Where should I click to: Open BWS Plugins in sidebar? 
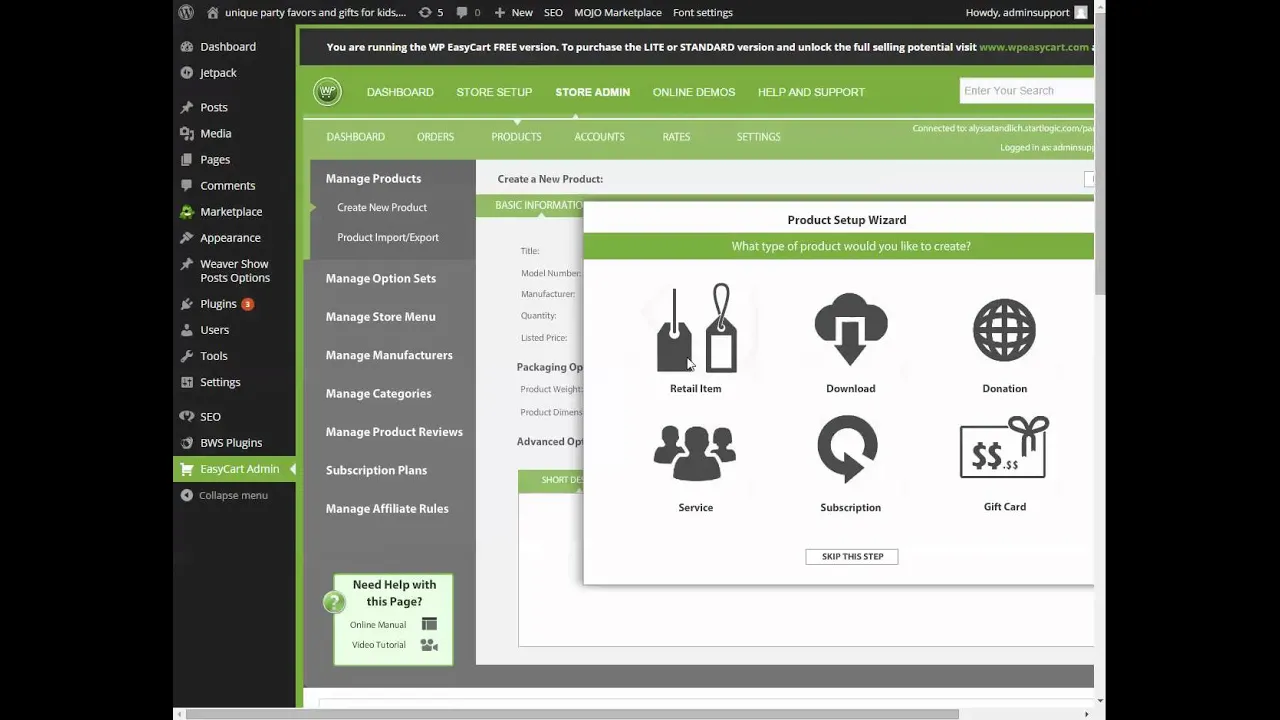(x=231, y=442)
